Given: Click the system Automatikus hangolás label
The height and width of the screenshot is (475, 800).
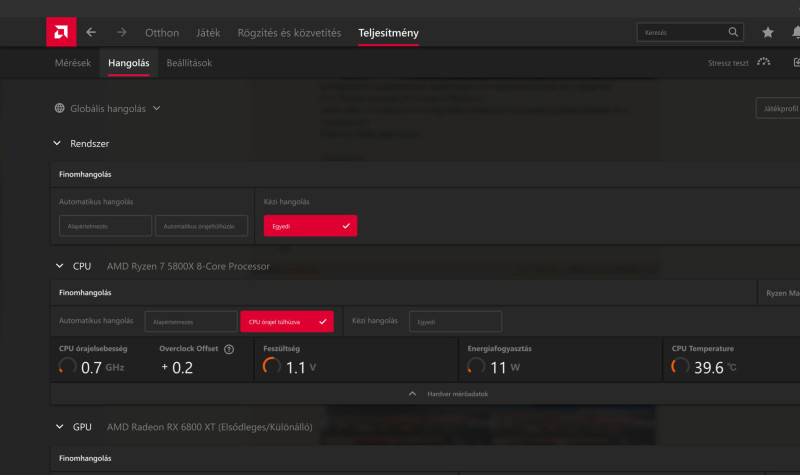Looking at the screenshot, I should tap(96, 202).
